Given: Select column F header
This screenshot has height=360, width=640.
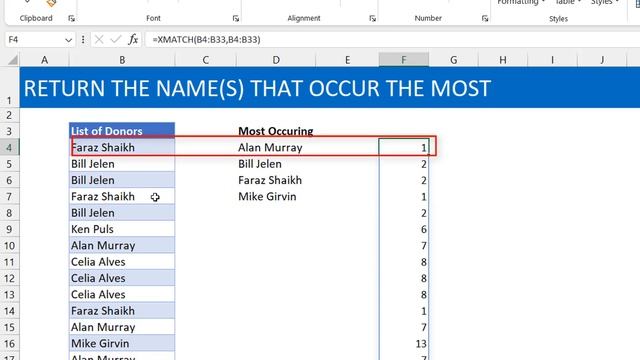Looking at the screenshot, I should 404,60.
